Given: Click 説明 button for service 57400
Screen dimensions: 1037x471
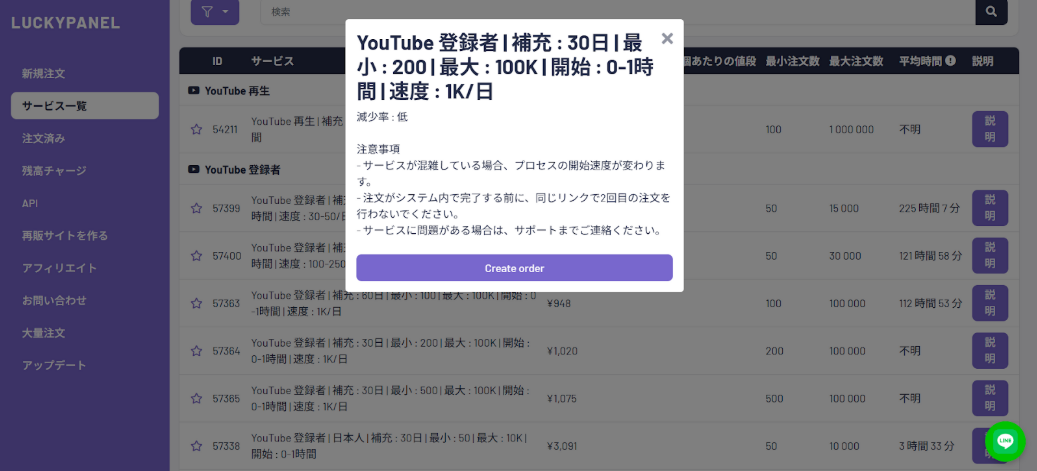Looking at the screenshot, I should tap(989, 255).
